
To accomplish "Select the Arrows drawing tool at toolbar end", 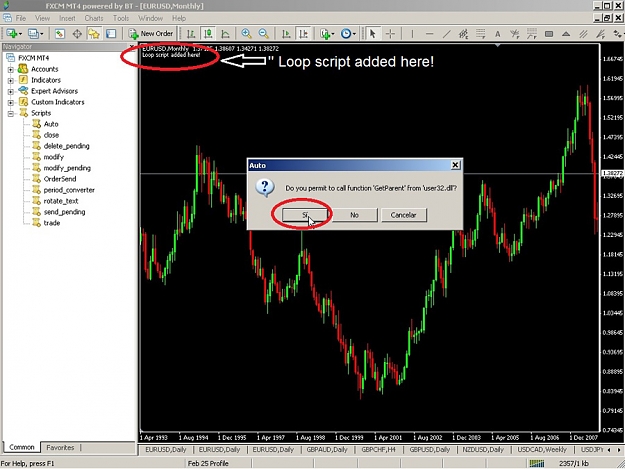I will coord(618,34).
